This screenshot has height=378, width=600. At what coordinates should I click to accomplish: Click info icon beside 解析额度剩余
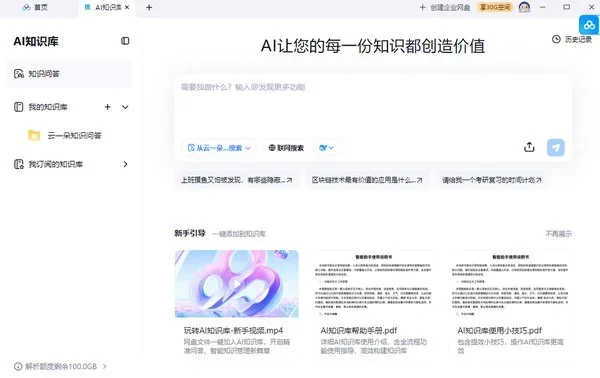pyautogui.click(x=18, y=366)
